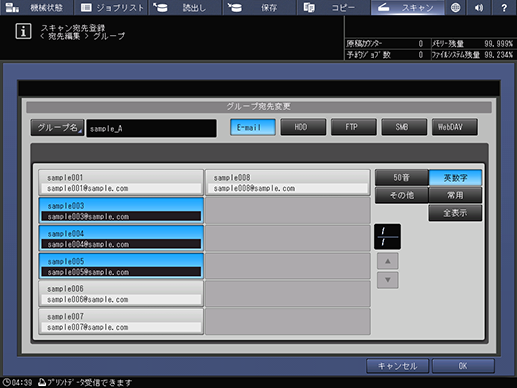The height and width of the screenshot is (388, 517).
Task: Click the 原稿カウンター counter label
Action: (364, 44)
